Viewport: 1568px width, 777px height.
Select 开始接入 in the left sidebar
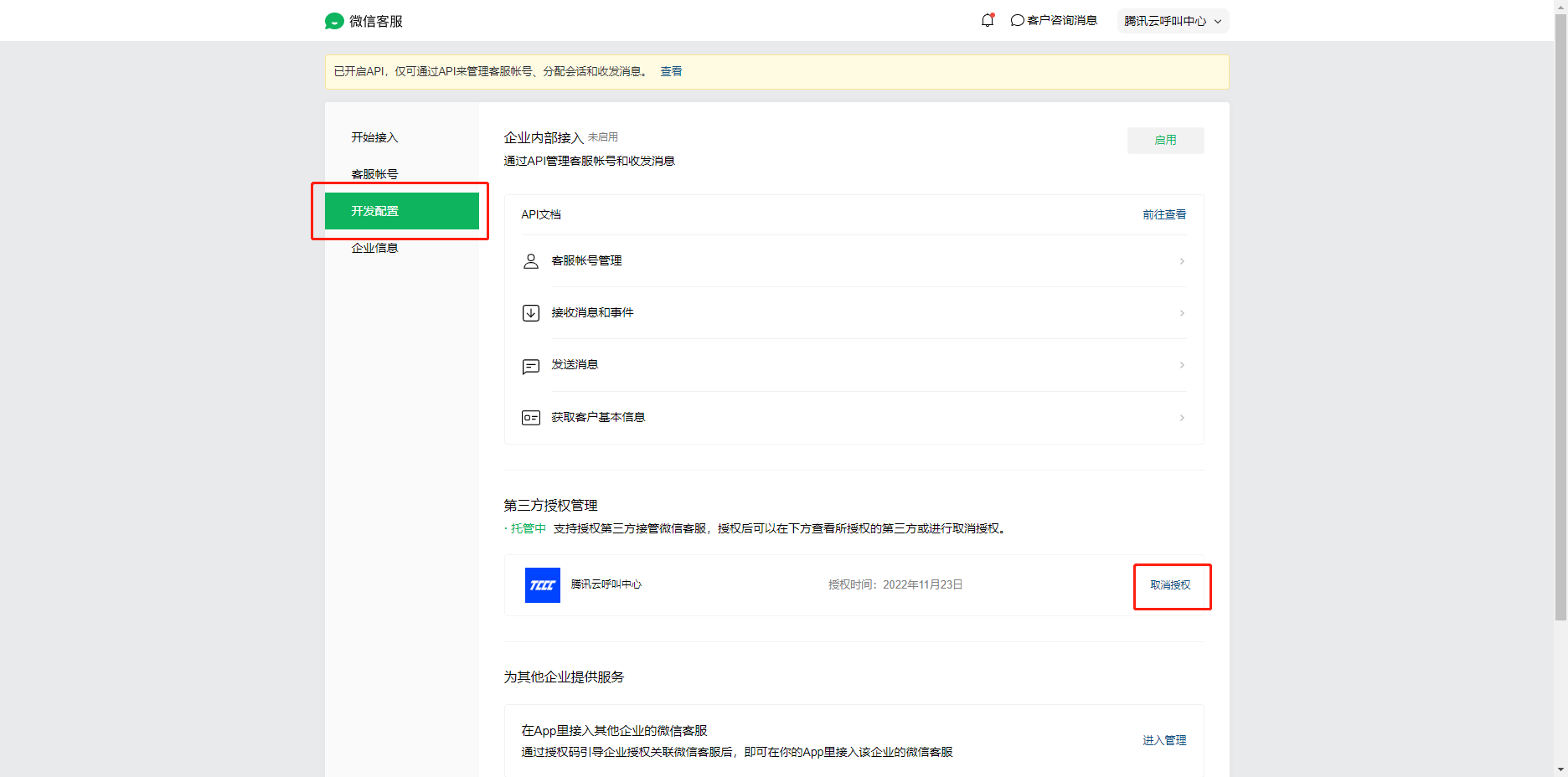[x=374, y=137]
